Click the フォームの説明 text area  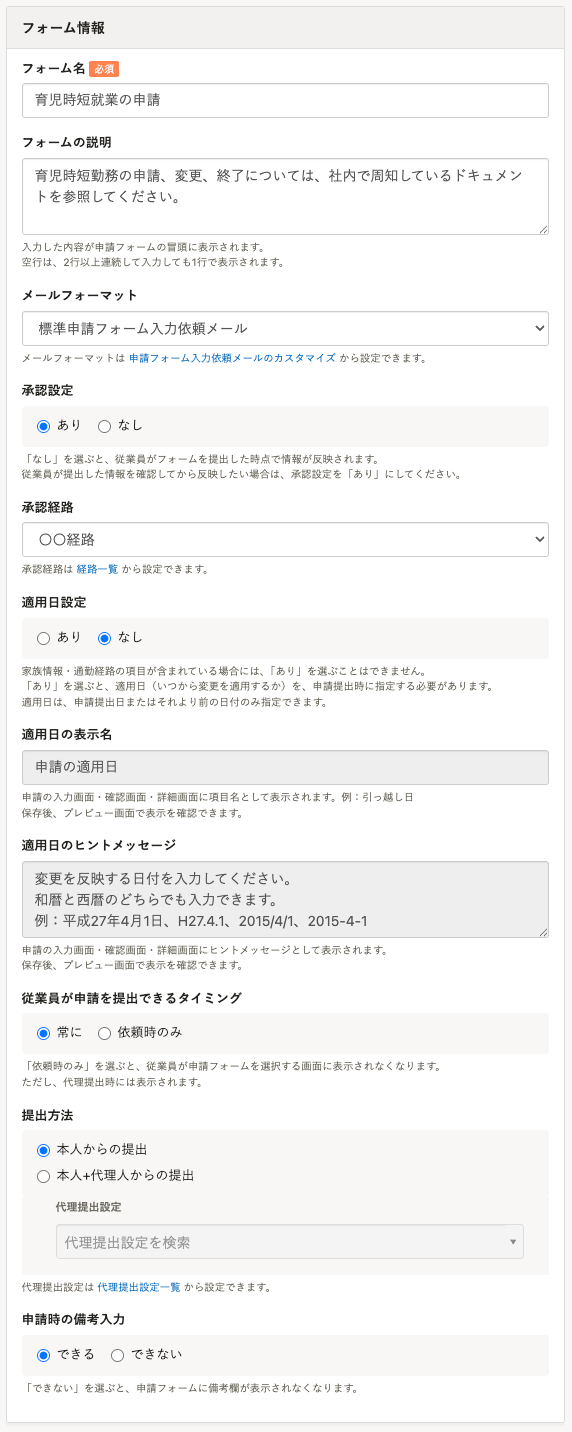click(285, 196)
